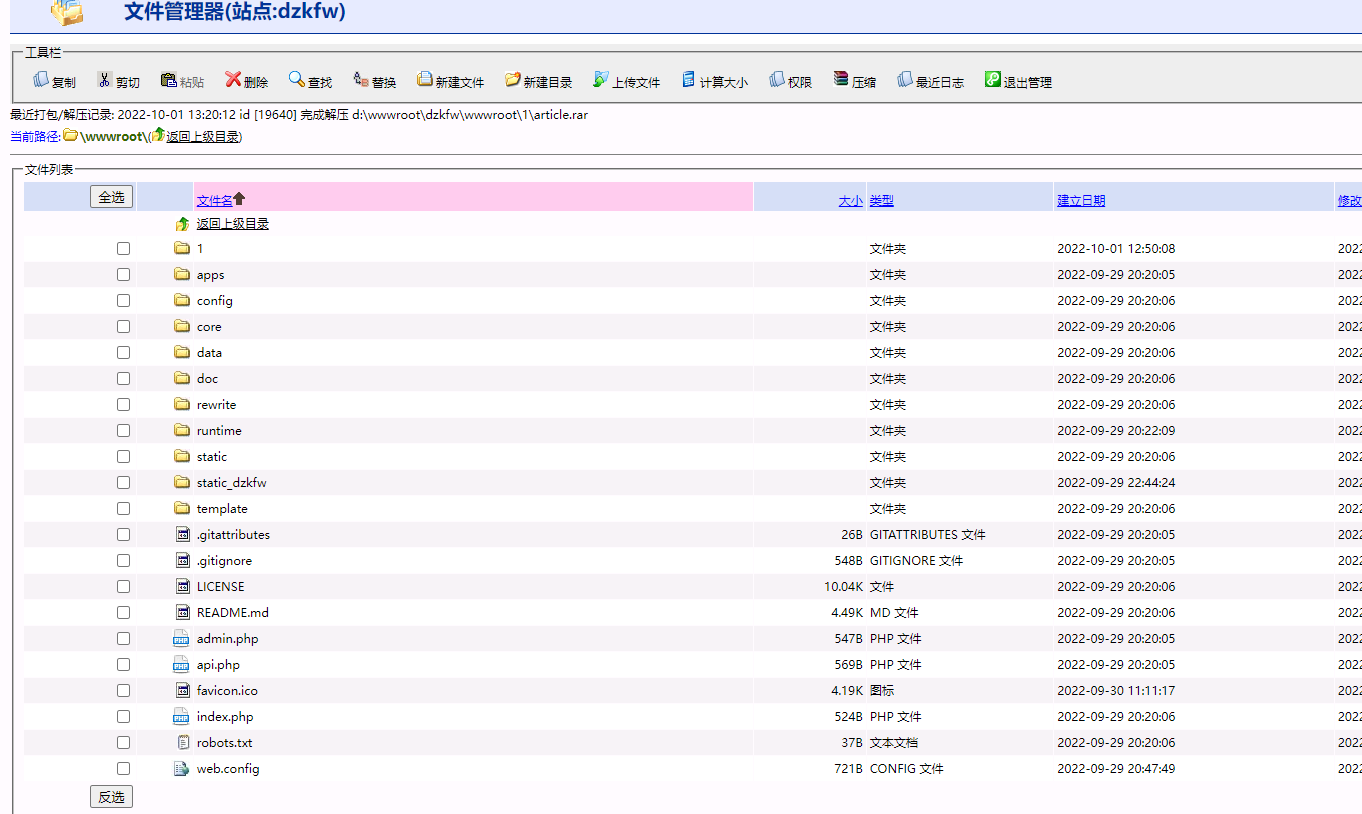This screenshot has height=814, width=1362.
Task: Click the Delete (删除) red X icon
Action: (233, 80)
